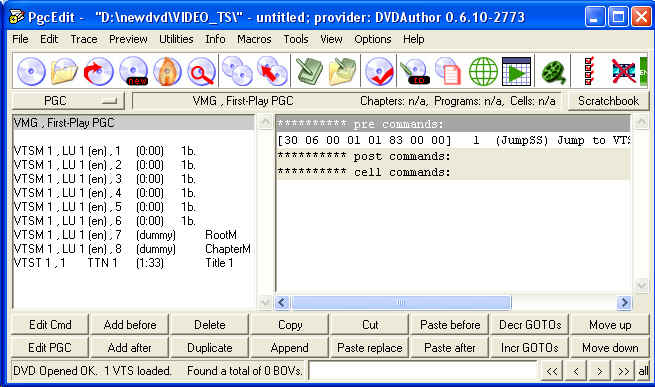Click the disc with red document icon
Image resolution: width=655 pixels, height=387 pixels.
tap(447, 71)
